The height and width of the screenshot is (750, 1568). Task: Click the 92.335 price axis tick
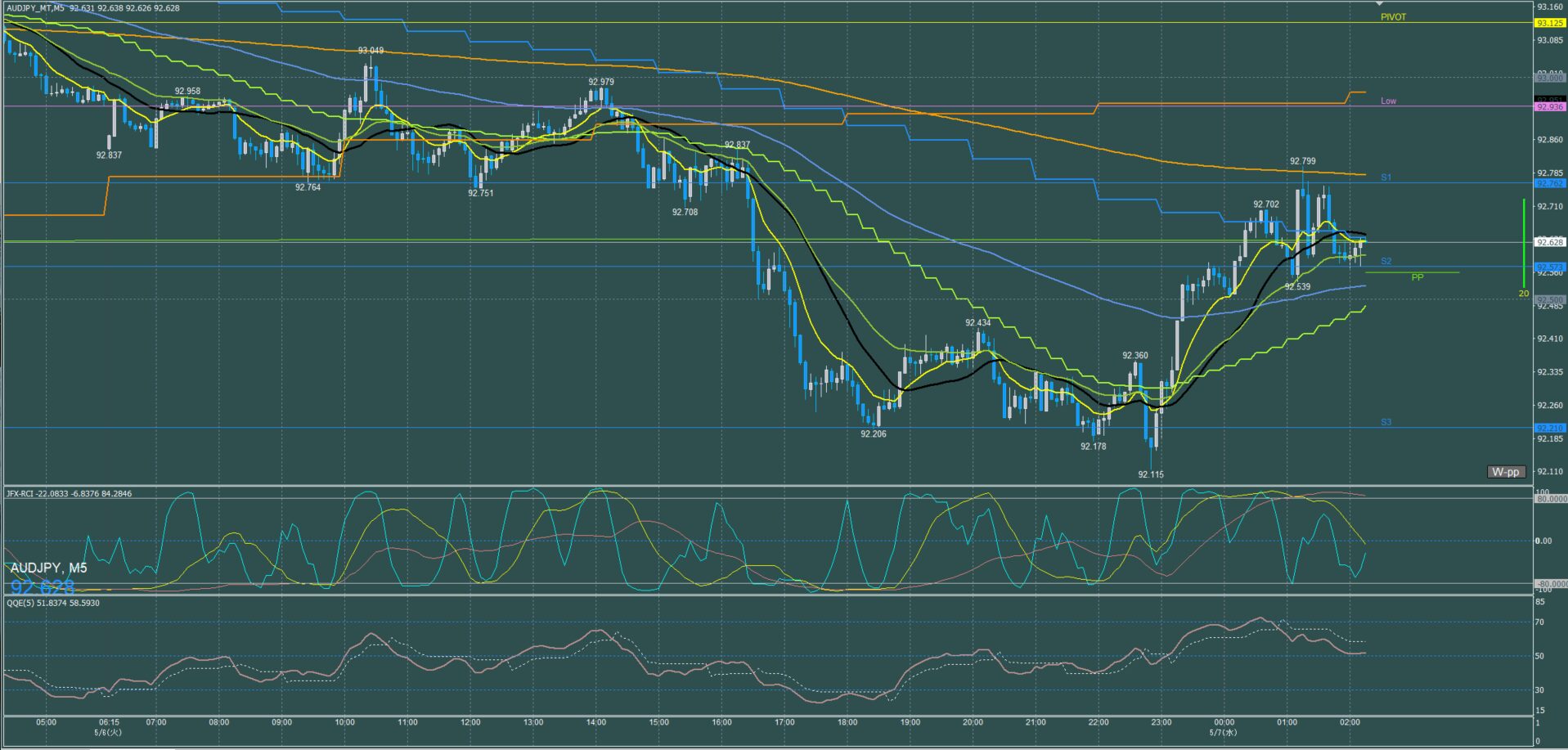pyautogui.click(x=1550, y=372)
